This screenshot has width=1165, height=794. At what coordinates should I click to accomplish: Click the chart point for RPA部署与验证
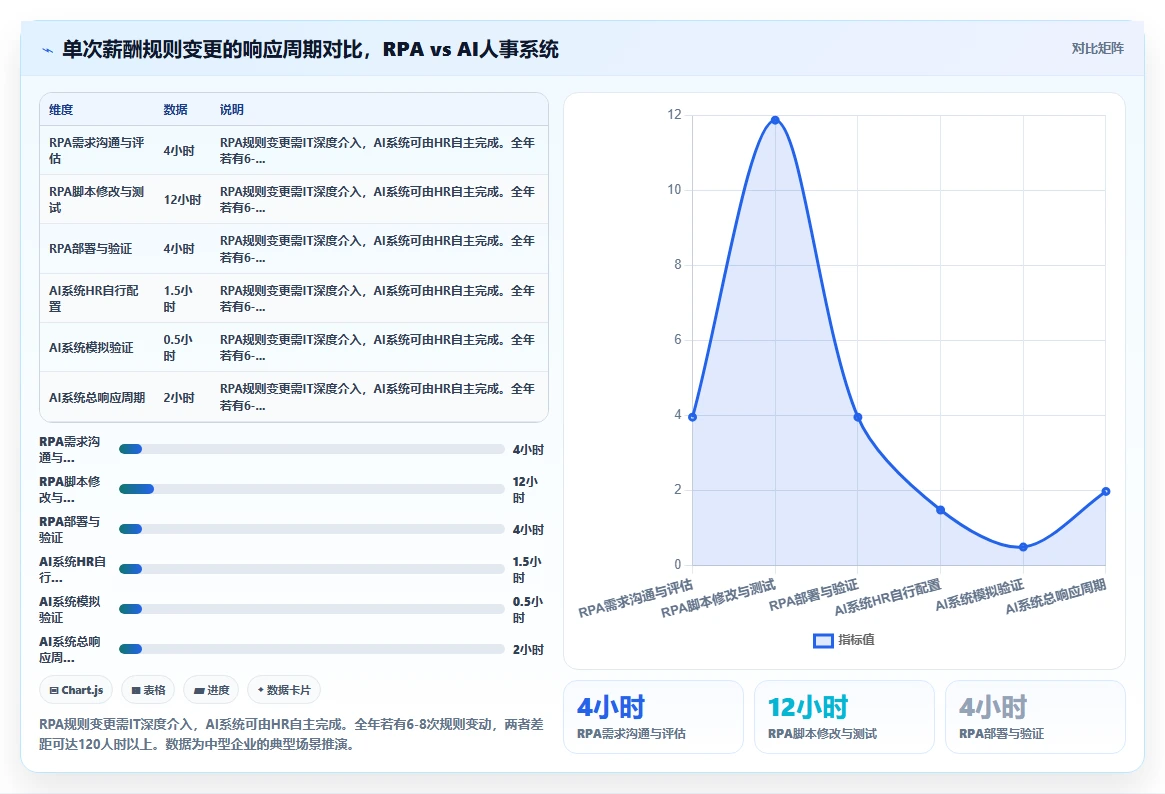coord(857,417)
